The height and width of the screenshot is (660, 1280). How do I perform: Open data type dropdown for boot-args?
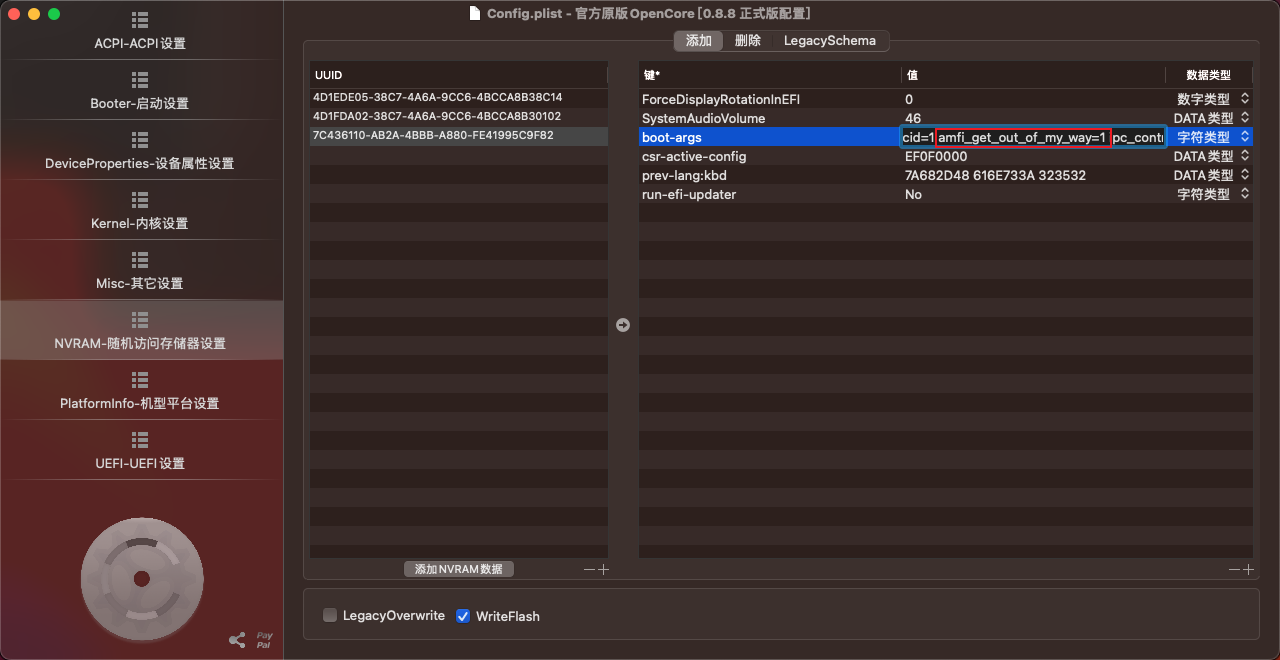coord(1245,137)
